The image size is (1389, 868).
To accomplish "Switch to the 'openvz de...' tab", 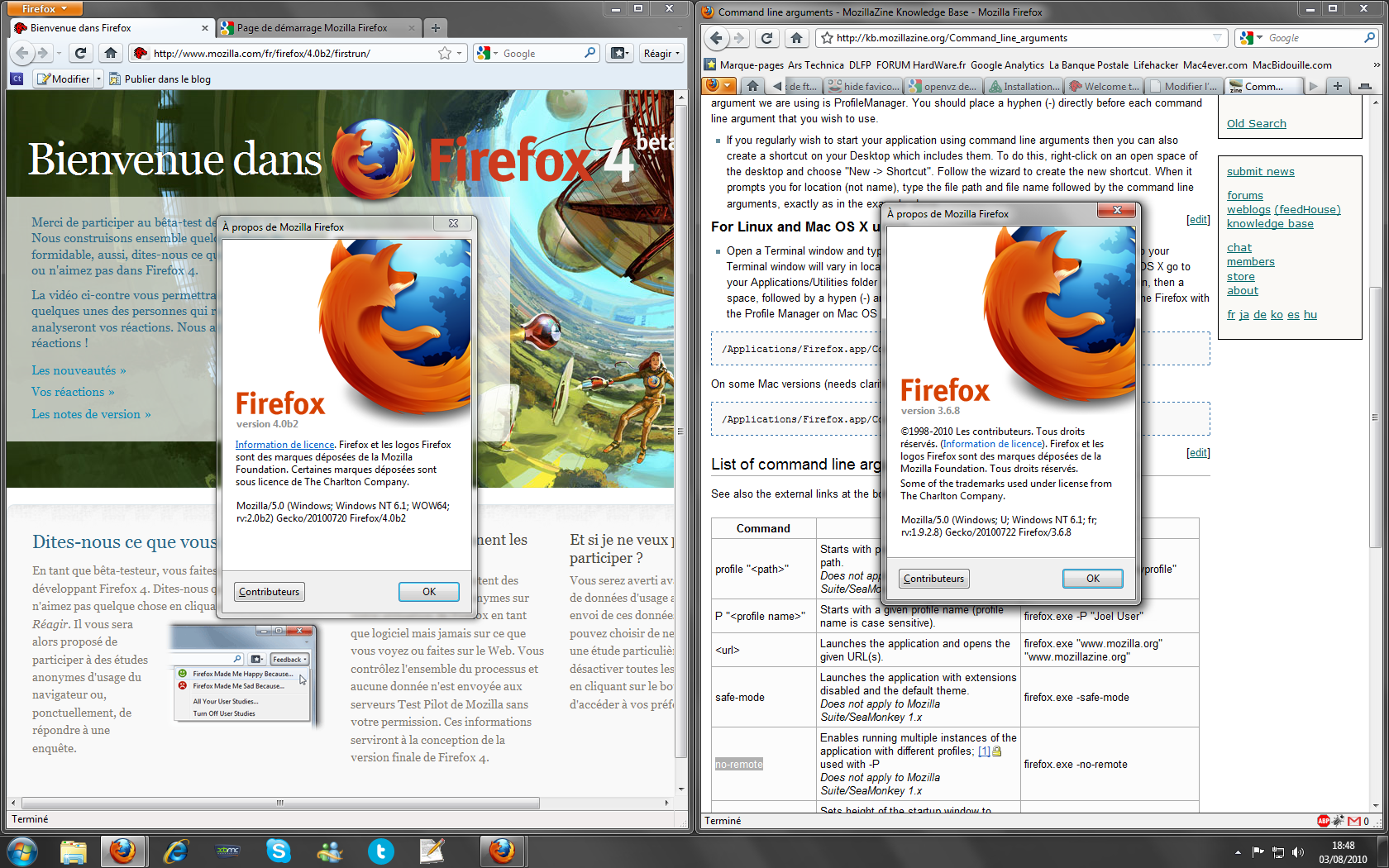I will click(943, 86).
